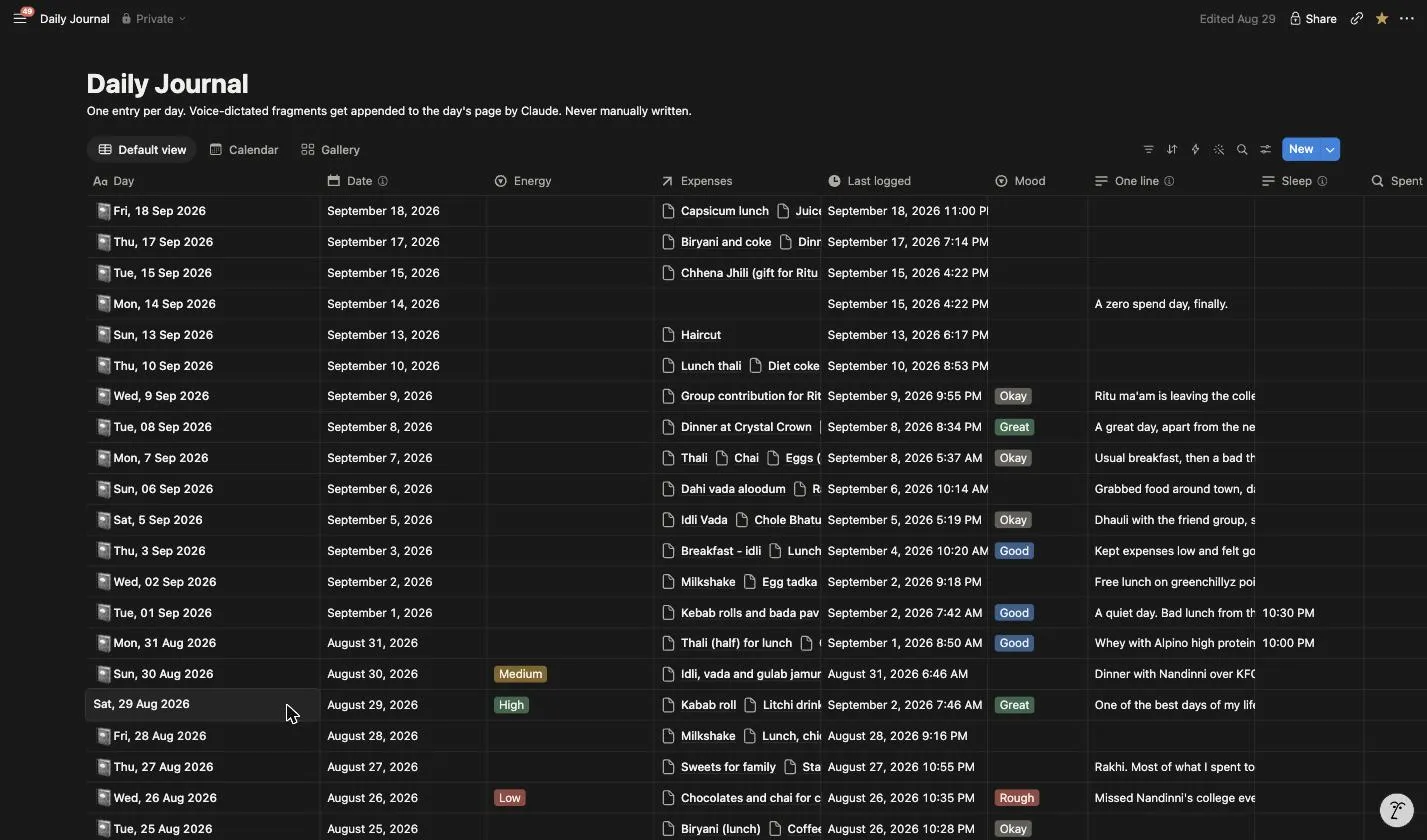Open database search magnifier icon
The image size is (1427, 840).
click(1242, 149)
